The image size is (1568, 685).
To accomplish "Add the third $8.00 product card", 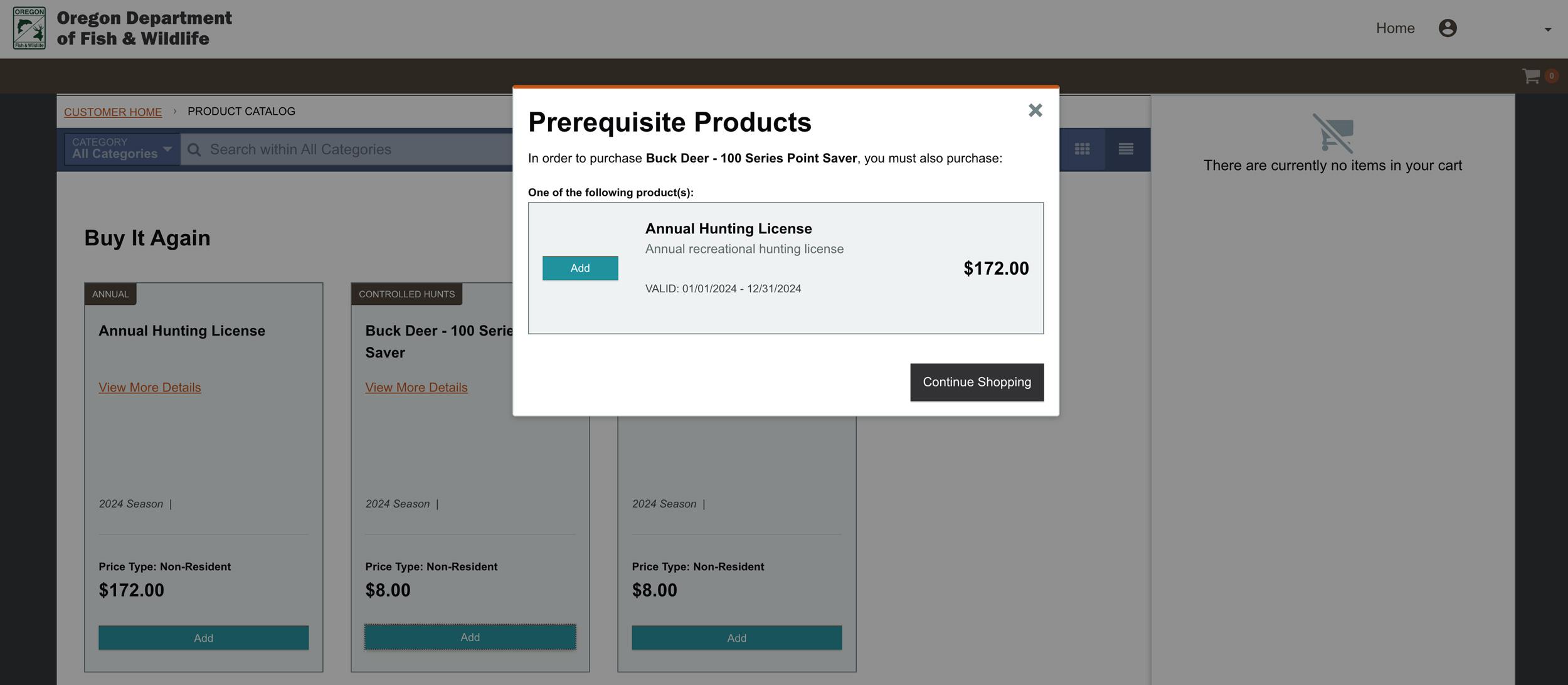I will [736, 637].
